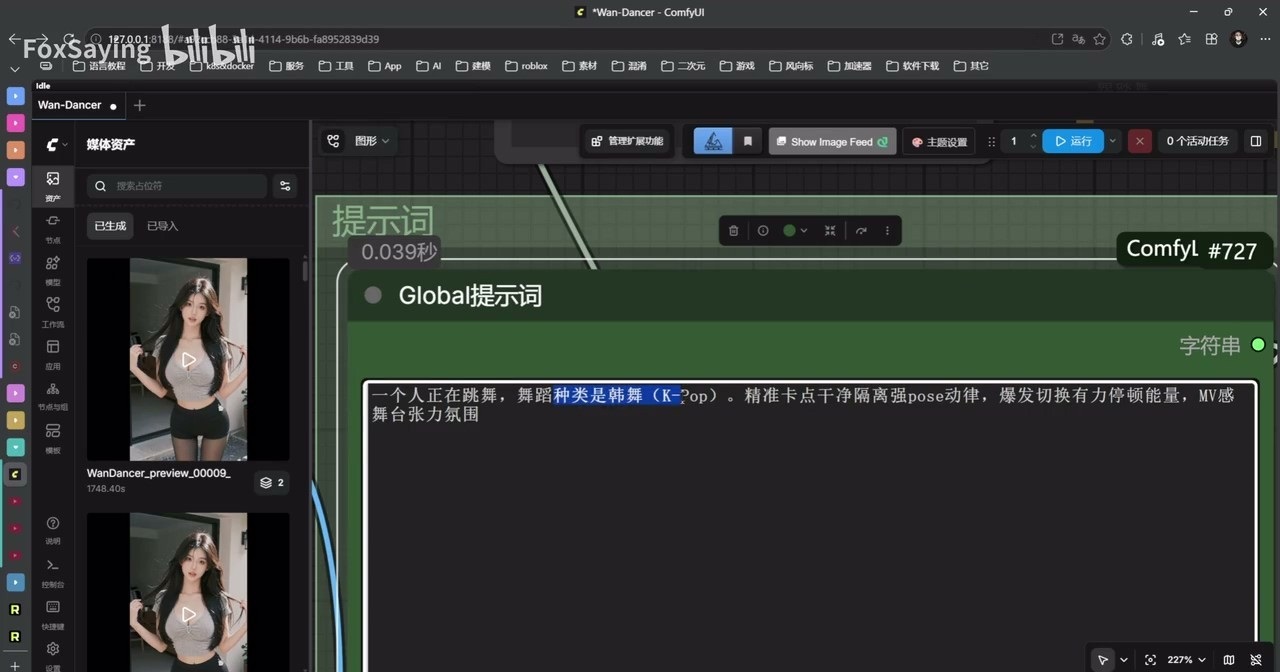Collapse node using shrink arrows icon
The height and width of the screenshot is (672, 1280).
(830, 231)
